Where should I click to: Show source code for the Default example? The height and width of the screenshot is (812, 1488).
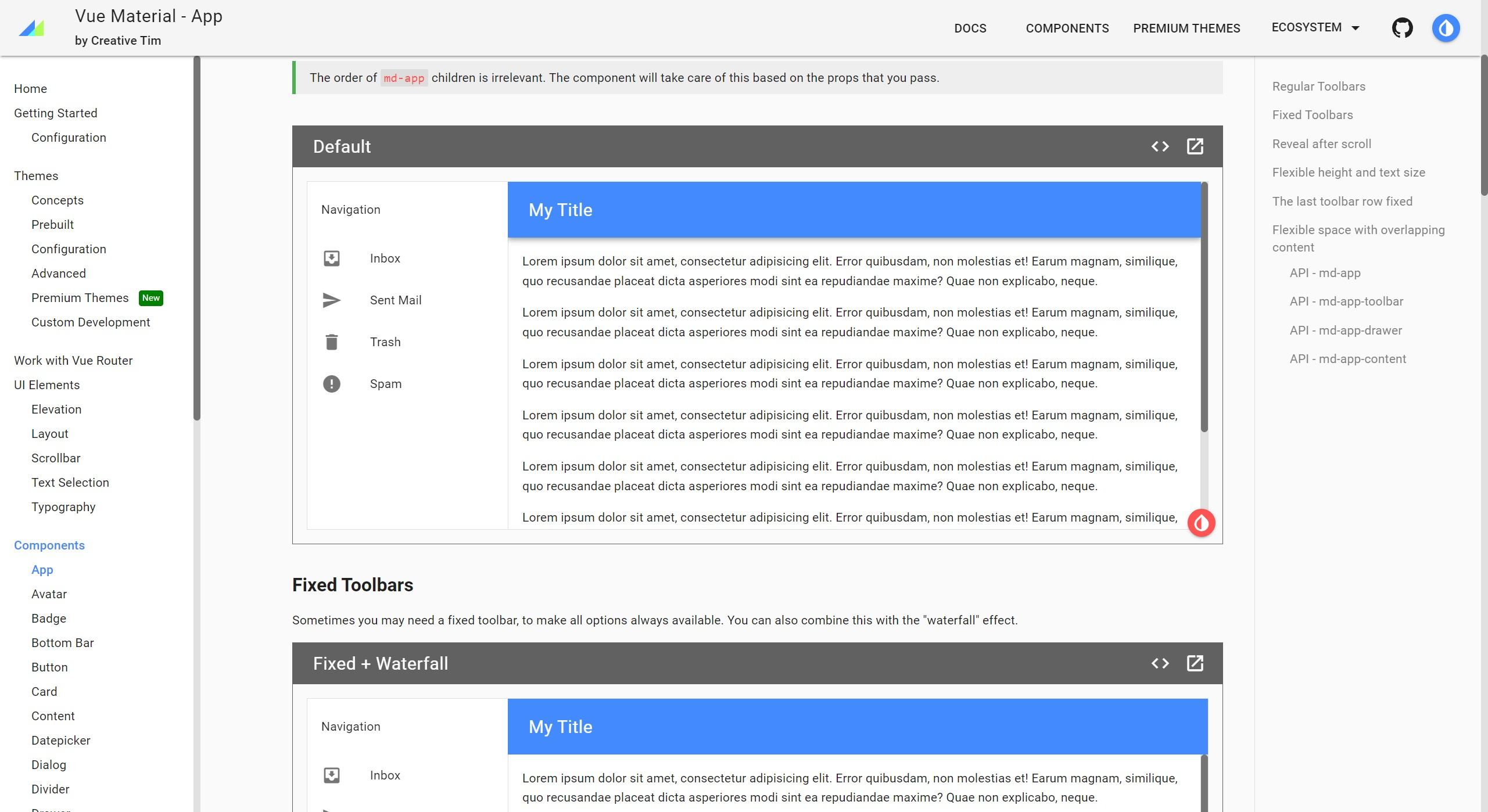pyautogui.click(x=1160, y=146)
